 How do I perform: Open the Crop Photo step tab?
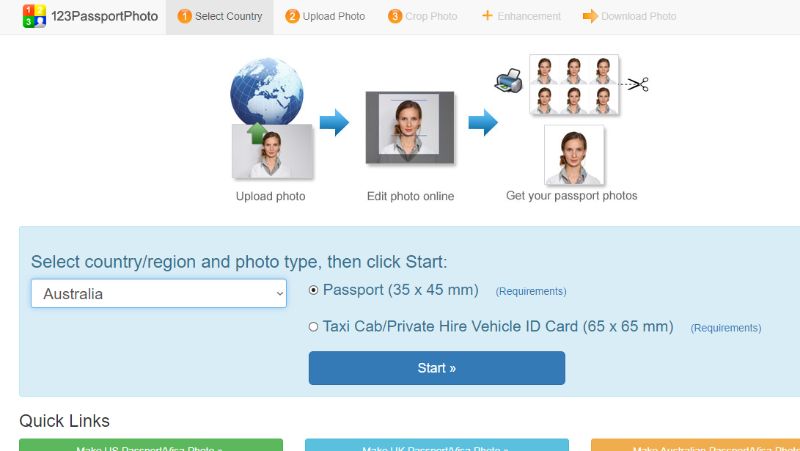[x=422, y=16]
